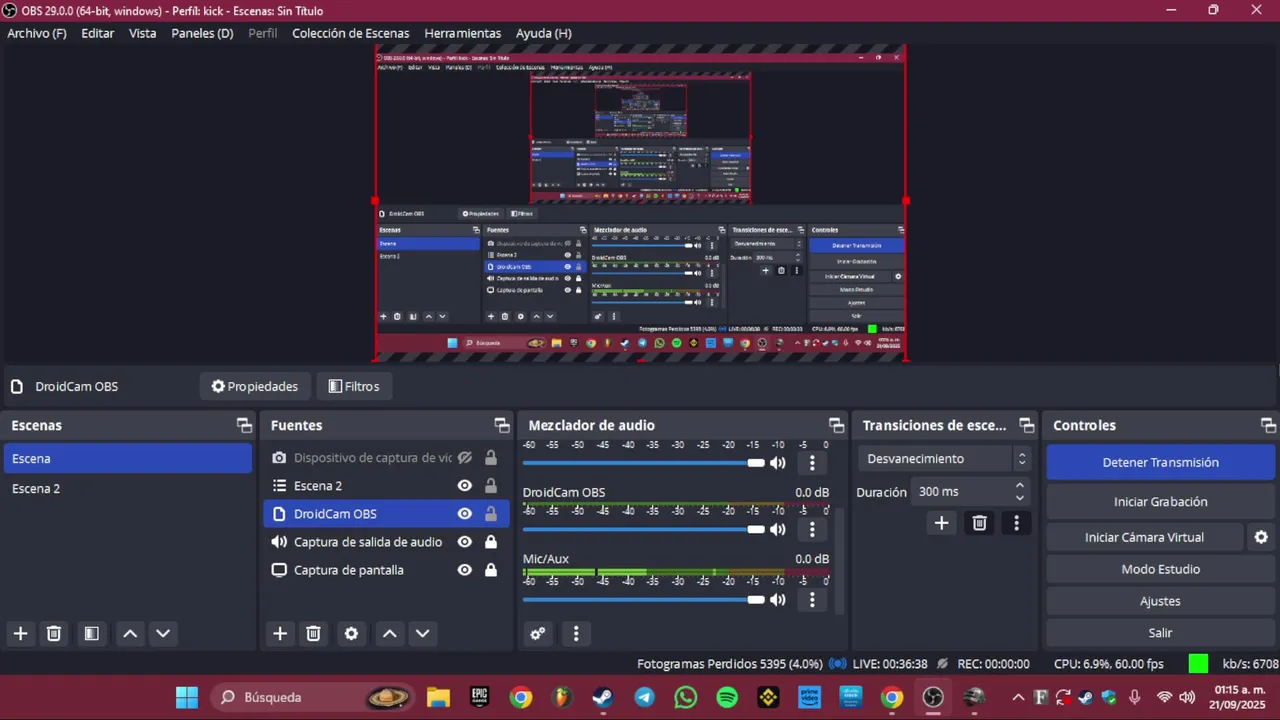Open Propiedades of selected source
Image resolution: width=1280 pixels, height=720 pixels.
click(254, 386)
